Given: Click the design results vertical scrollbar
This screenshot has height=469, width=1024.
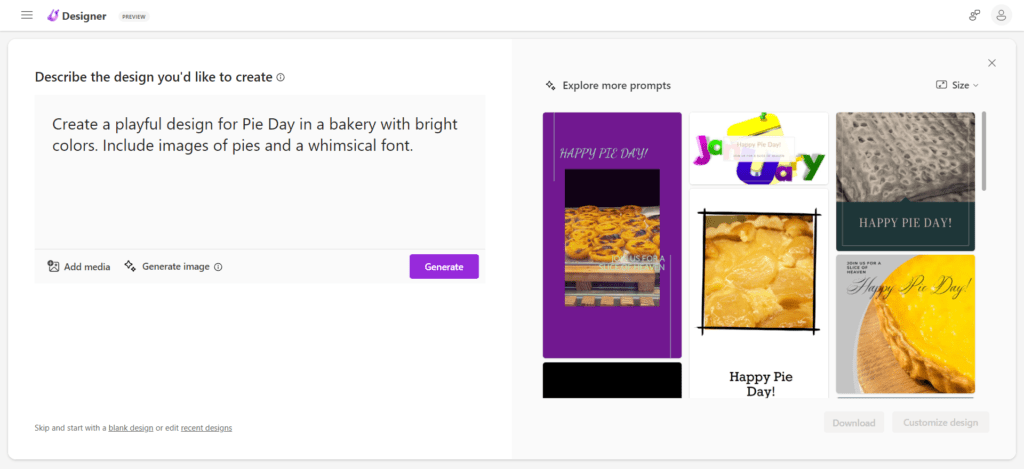Looking at the screenshot, I should point(985,150).
